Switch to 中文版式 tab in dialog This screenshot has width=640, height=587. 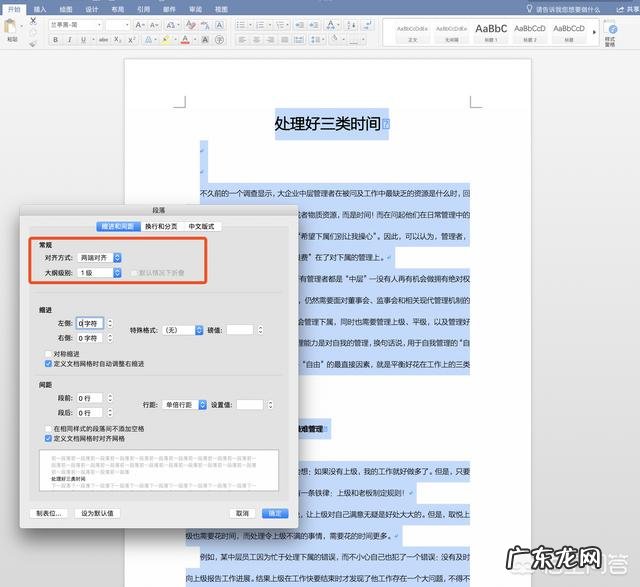click(x=201, y=226)
